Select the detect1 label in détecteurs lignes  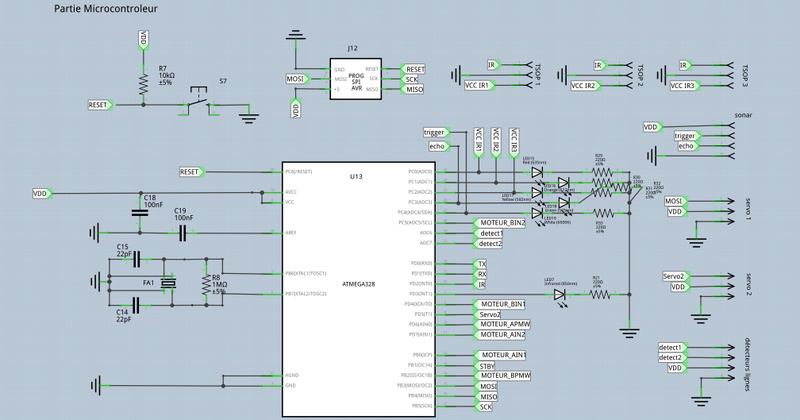[670, 347]
